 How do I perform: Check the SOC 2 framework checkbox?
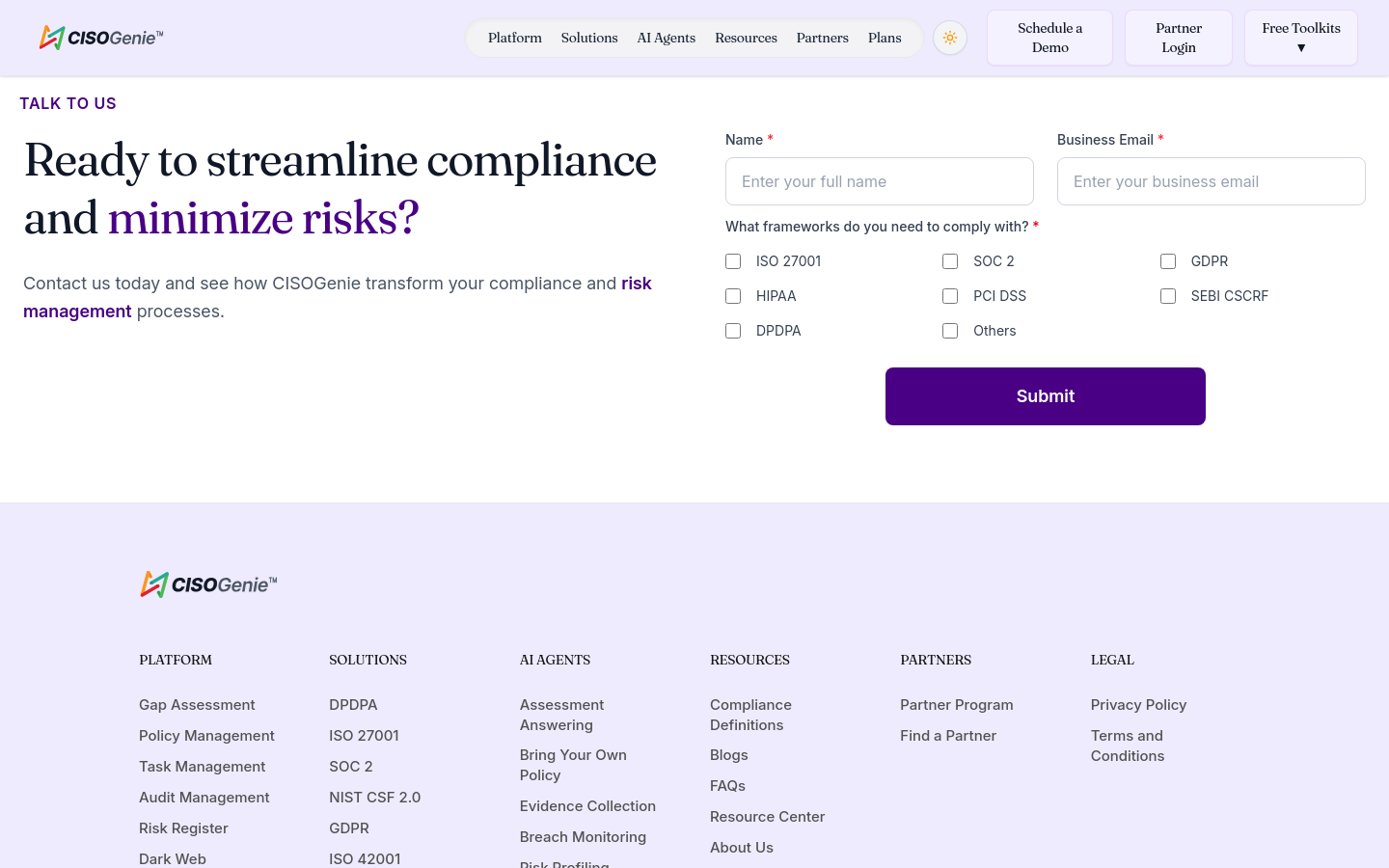click(950, 261)
